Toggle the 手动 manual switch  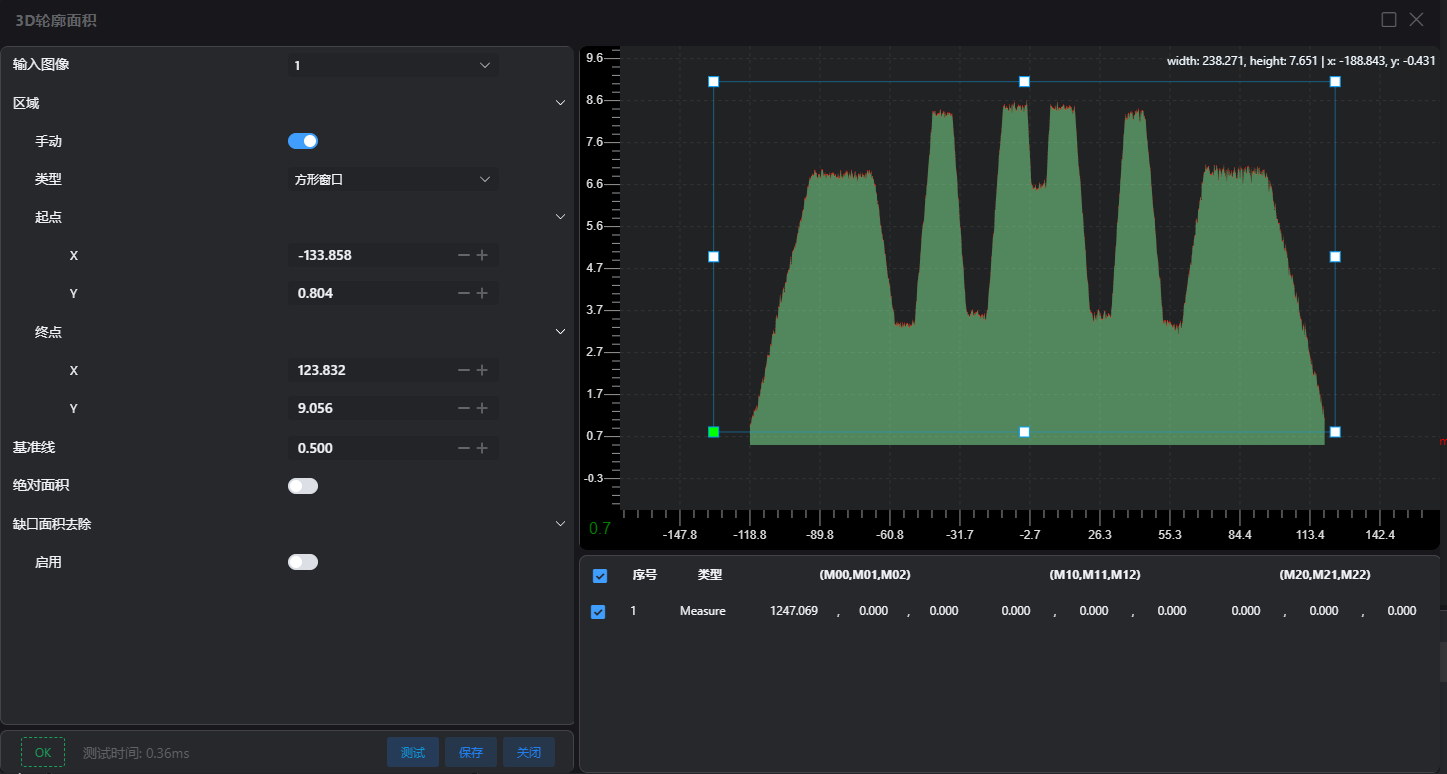[303, 141]
